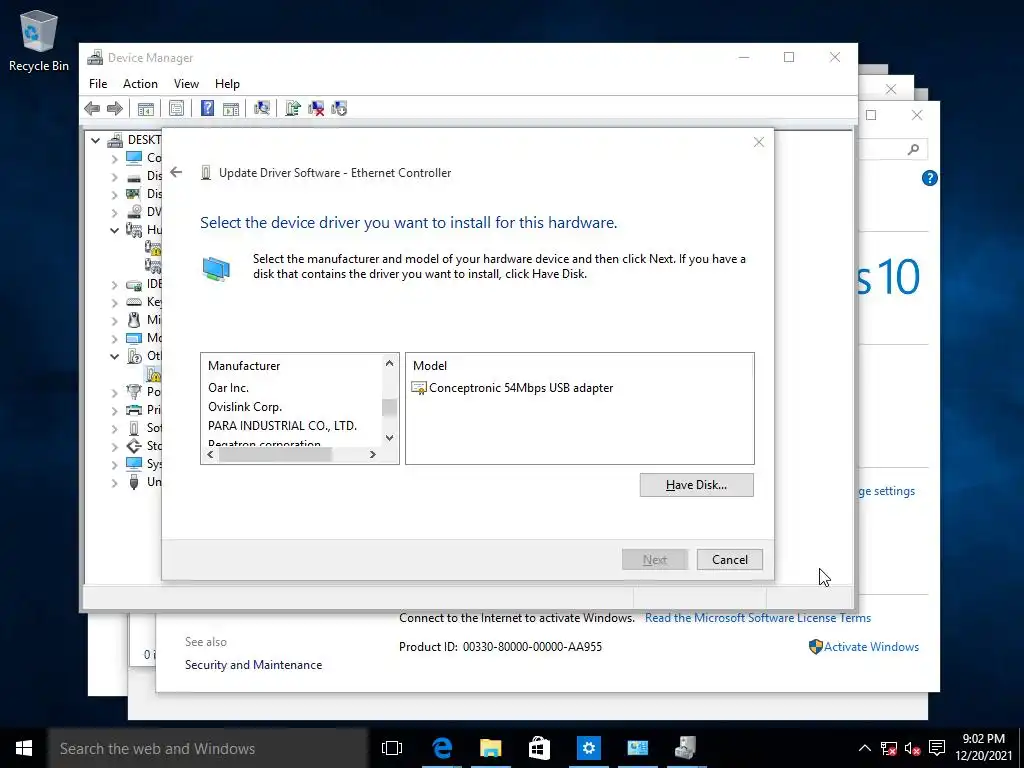
Task: Click the Forward arrow in Device Manager toolbar
Action: [114, 108]
